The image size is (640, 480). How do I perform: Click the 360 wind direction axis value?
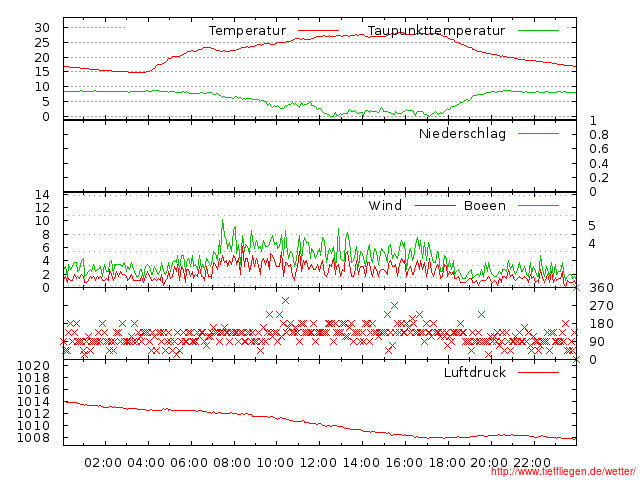[x=601, y=288]
